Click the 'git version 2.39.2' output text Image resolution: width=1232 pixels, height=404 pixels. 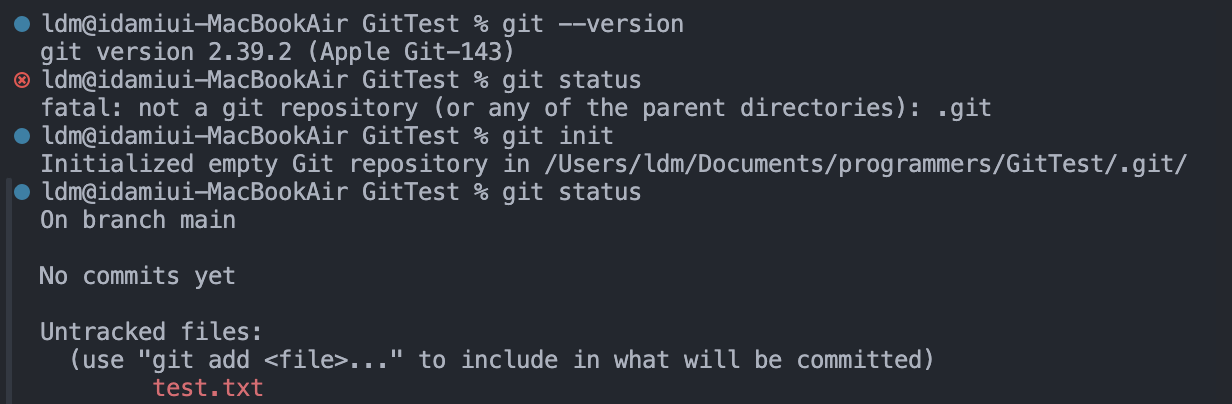166,51
